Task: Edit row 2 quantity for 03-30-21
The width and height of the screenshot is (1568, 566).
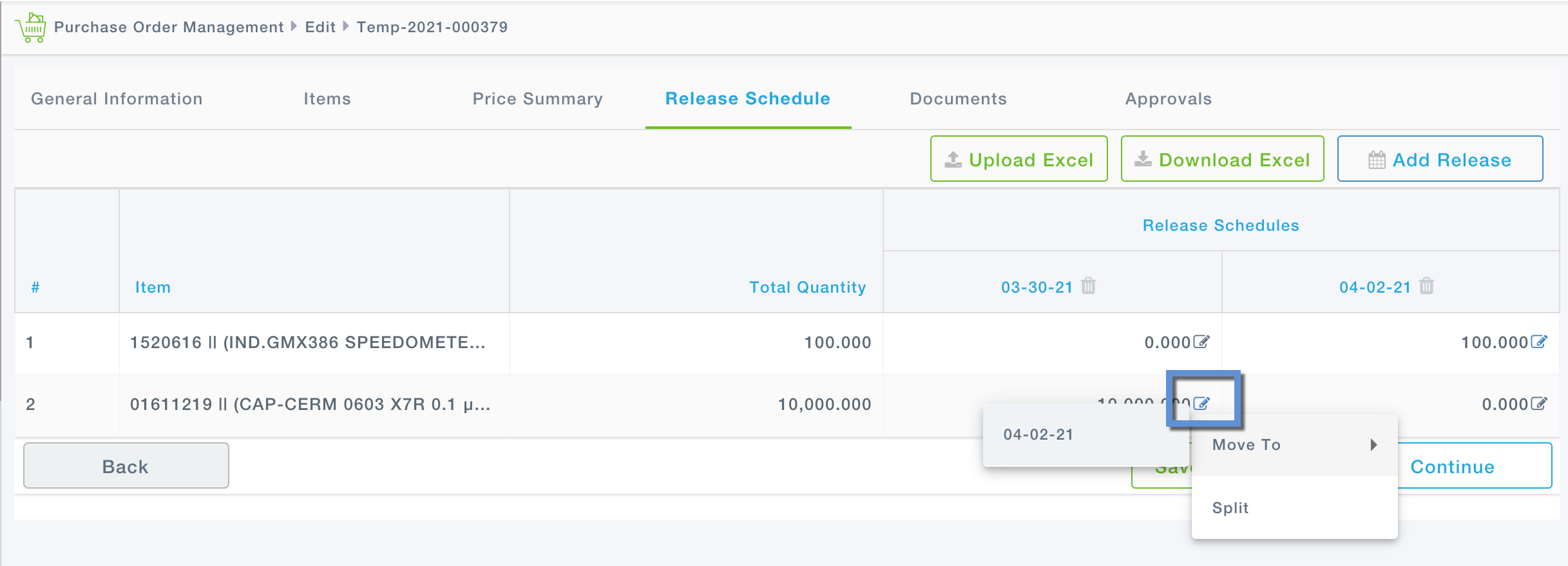Action: point(1201,404)
